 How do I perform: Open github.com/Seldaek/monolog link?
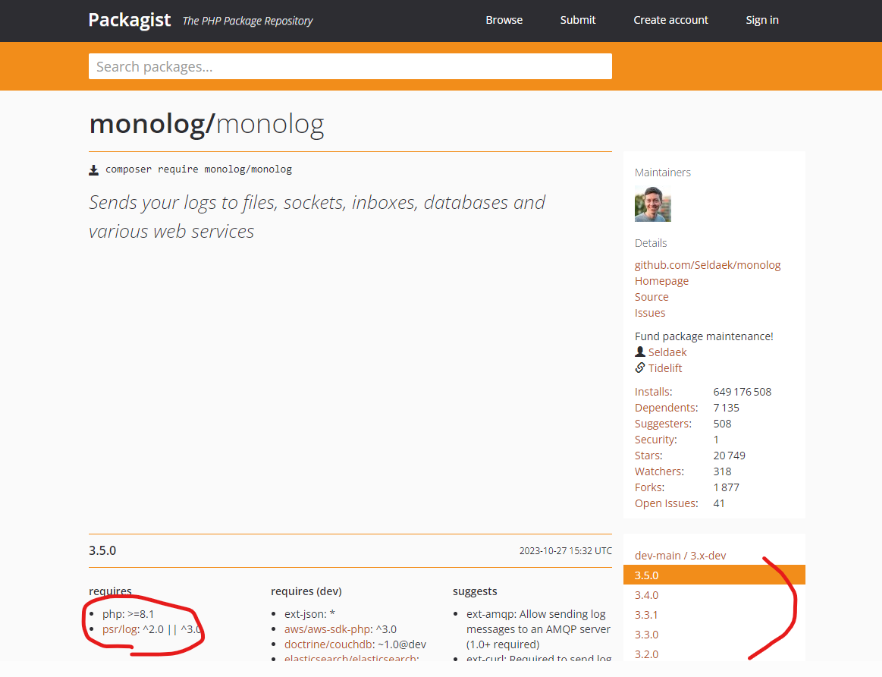tap(708, 265)
